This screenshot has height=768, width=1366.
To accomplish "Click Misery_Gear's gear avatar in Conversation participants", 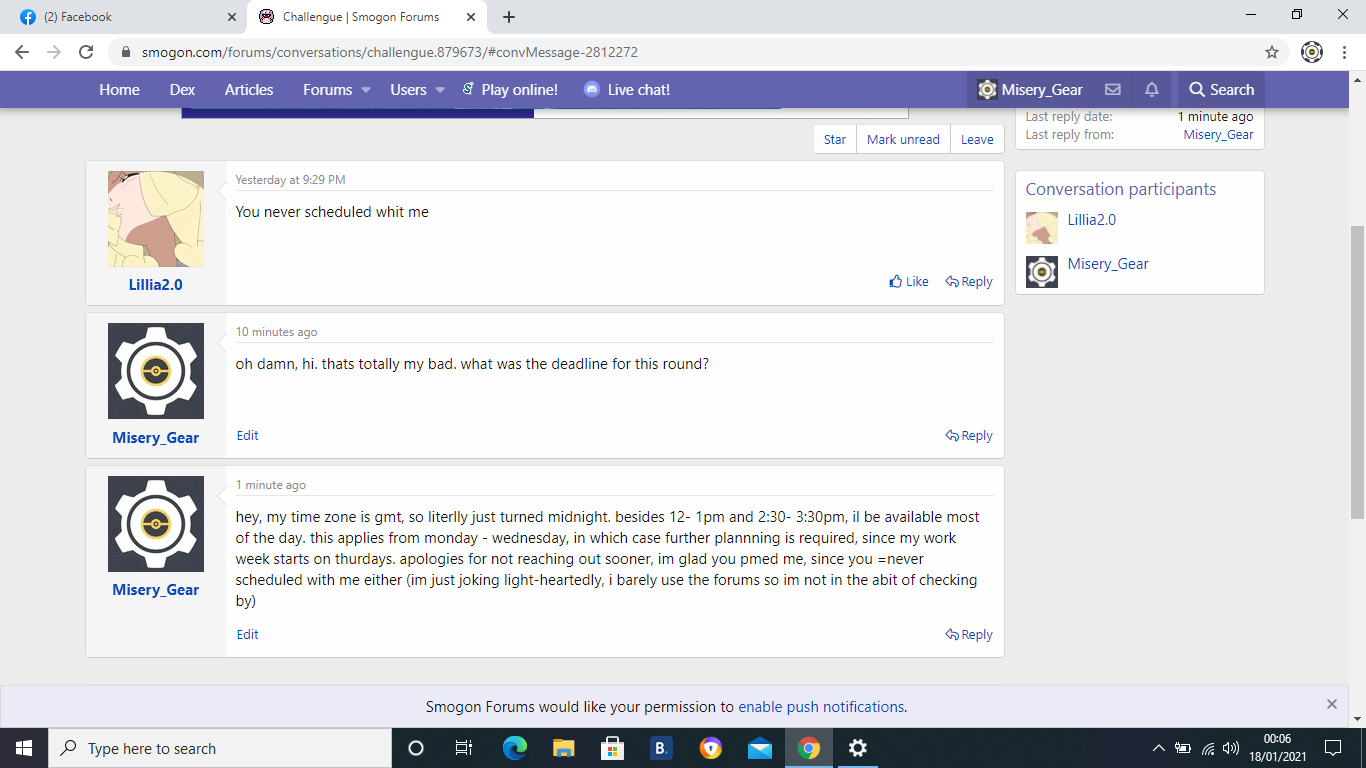I will pyautogui.click(x=1042, y=272).
